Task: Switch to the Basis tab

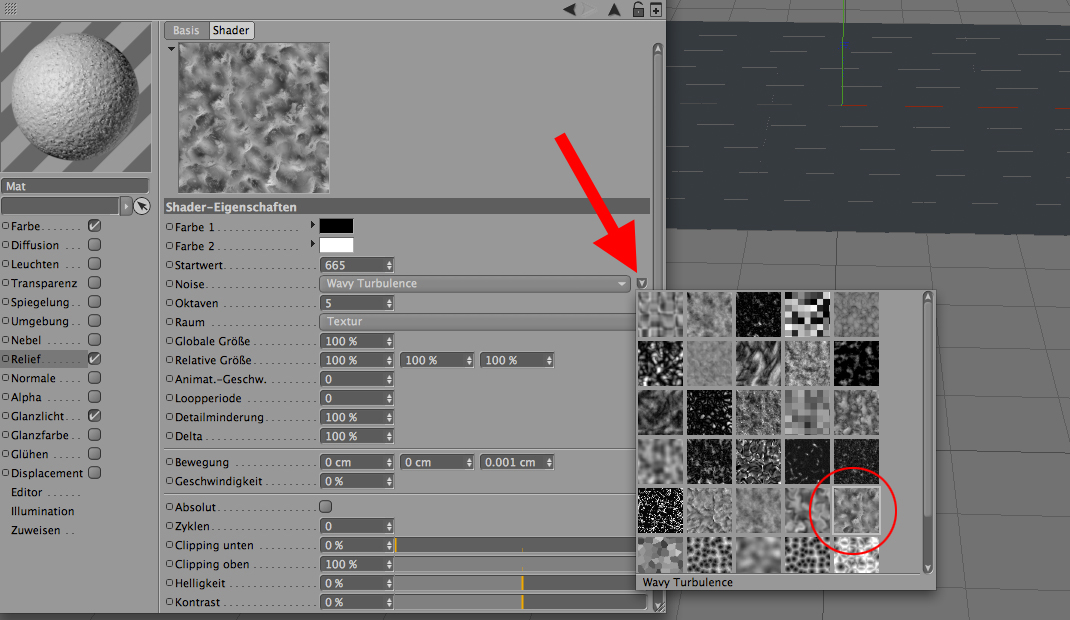Action: 186,31
